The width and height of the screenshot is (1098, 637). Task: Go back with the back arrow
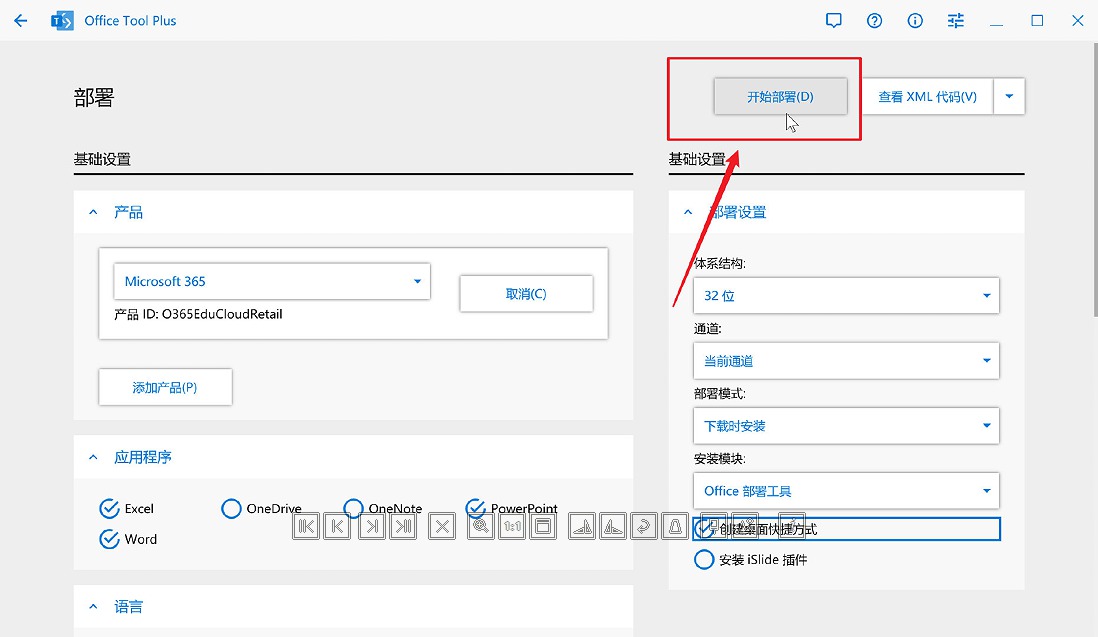coord(21,20)
